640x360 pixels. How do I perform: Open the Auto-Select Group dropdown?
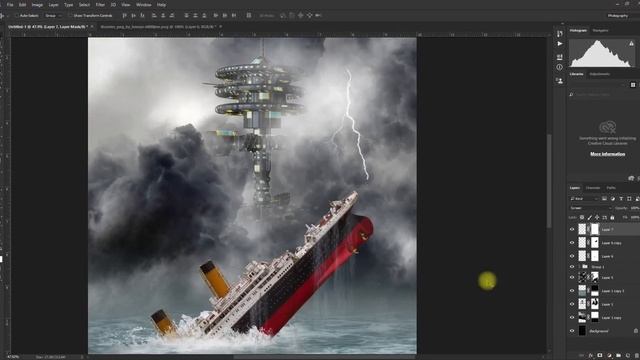point(53,16)
